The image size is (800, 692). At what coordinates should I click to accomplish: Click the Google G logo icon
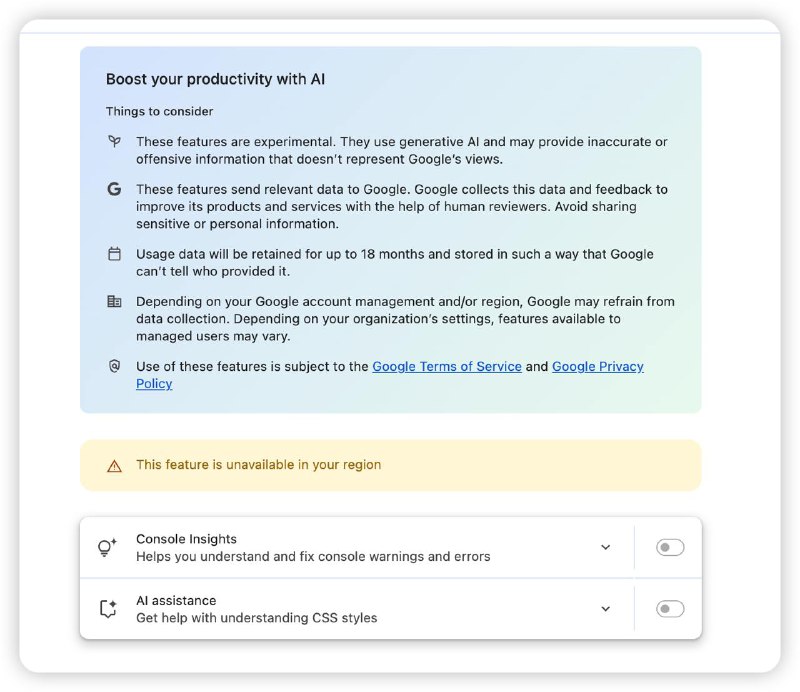click(x=114, y=189)
